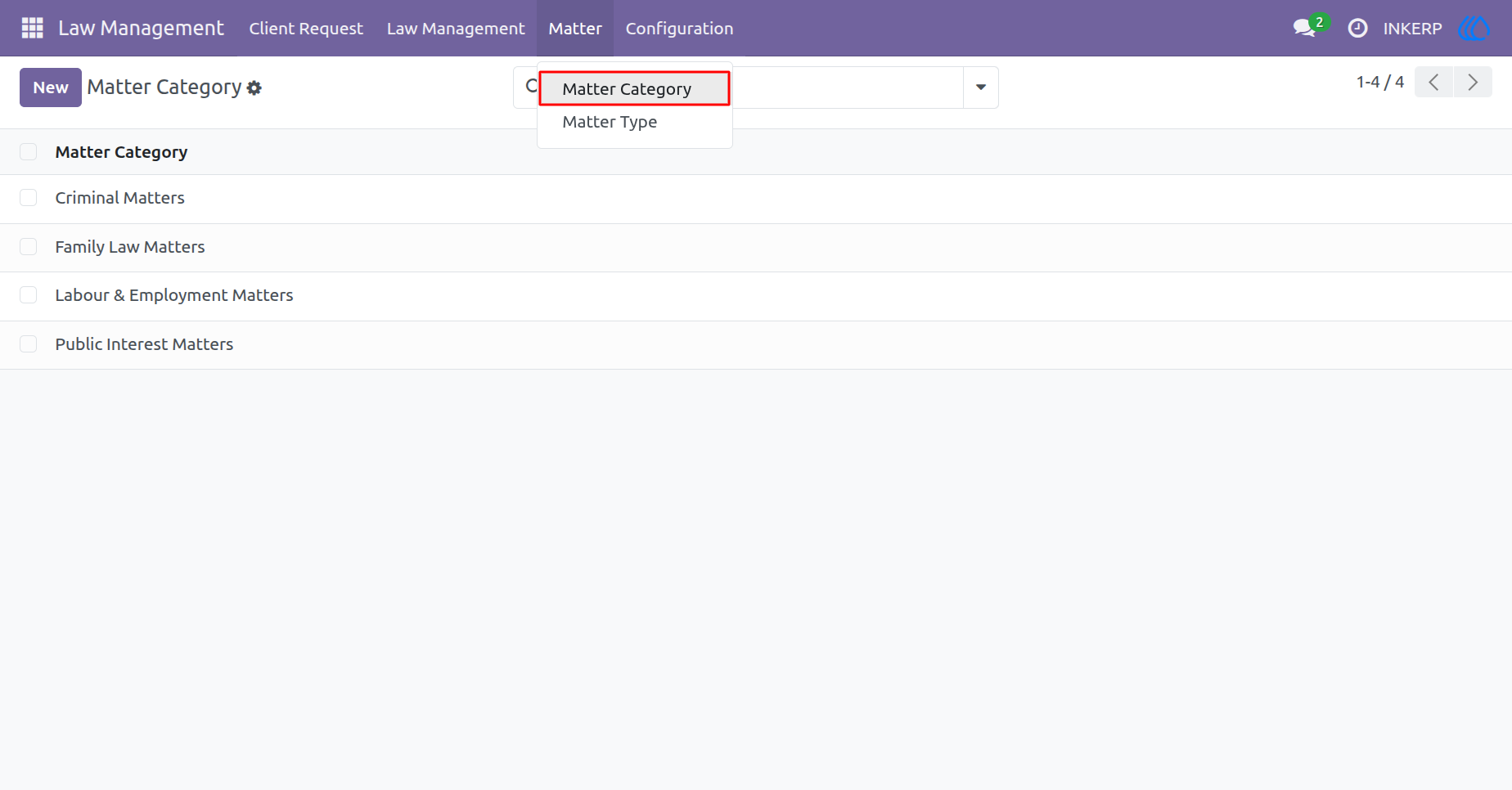Viewport: 1512px width, 790px height.
Task: Click the Matter Category breadcrumb title
Action: pos(164,87)
